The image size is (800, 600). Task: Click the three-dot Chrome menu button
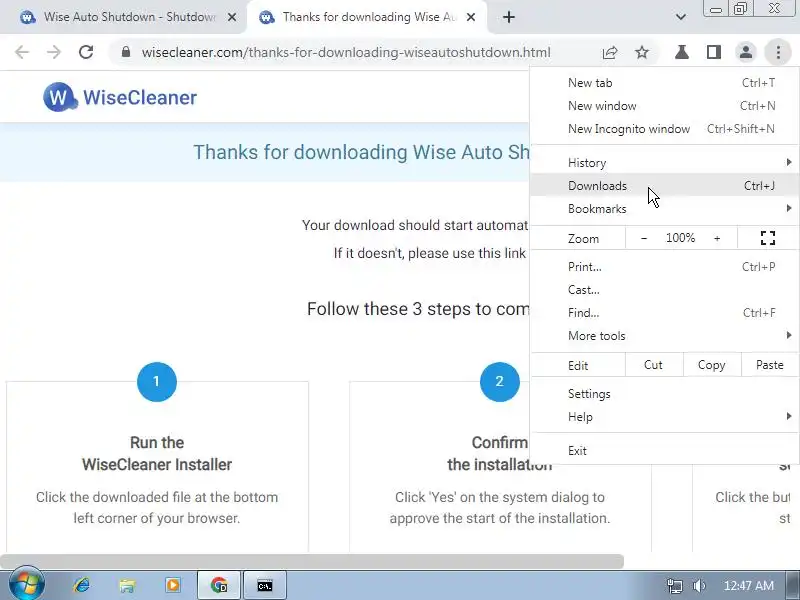click(778, 52)
